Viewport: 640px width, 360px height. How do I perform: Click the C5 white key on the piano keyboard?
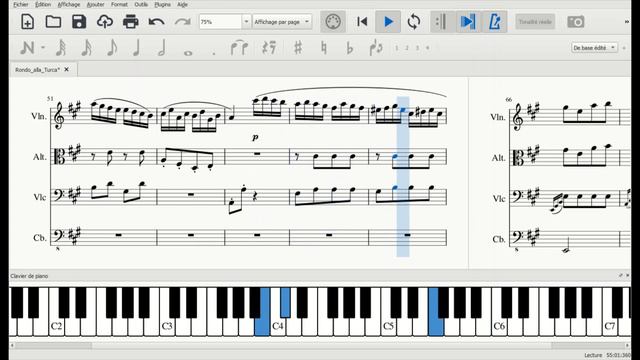coord(388,326)
